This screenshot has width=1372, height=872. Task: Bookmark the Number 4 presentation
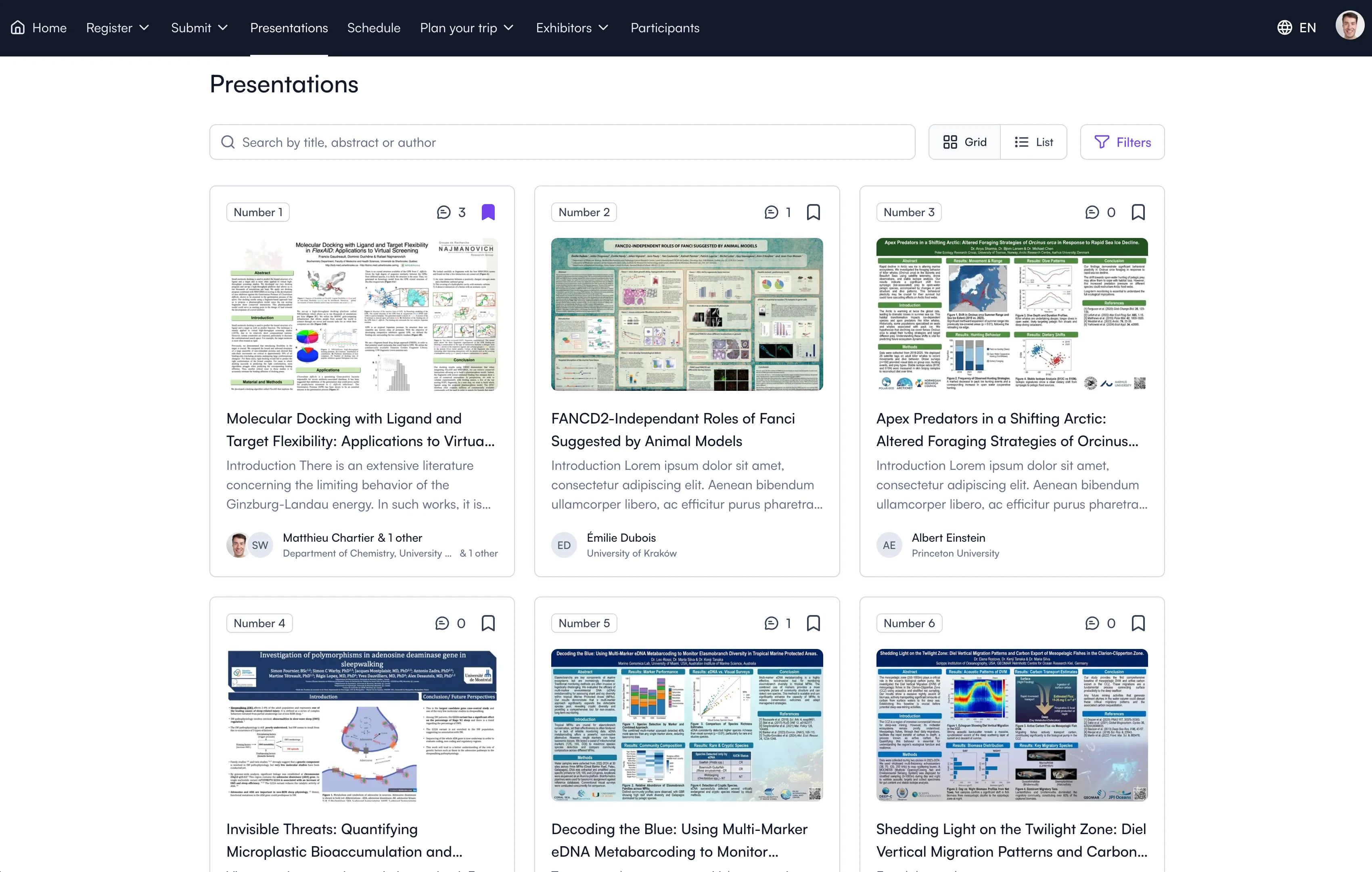point(488,622)
